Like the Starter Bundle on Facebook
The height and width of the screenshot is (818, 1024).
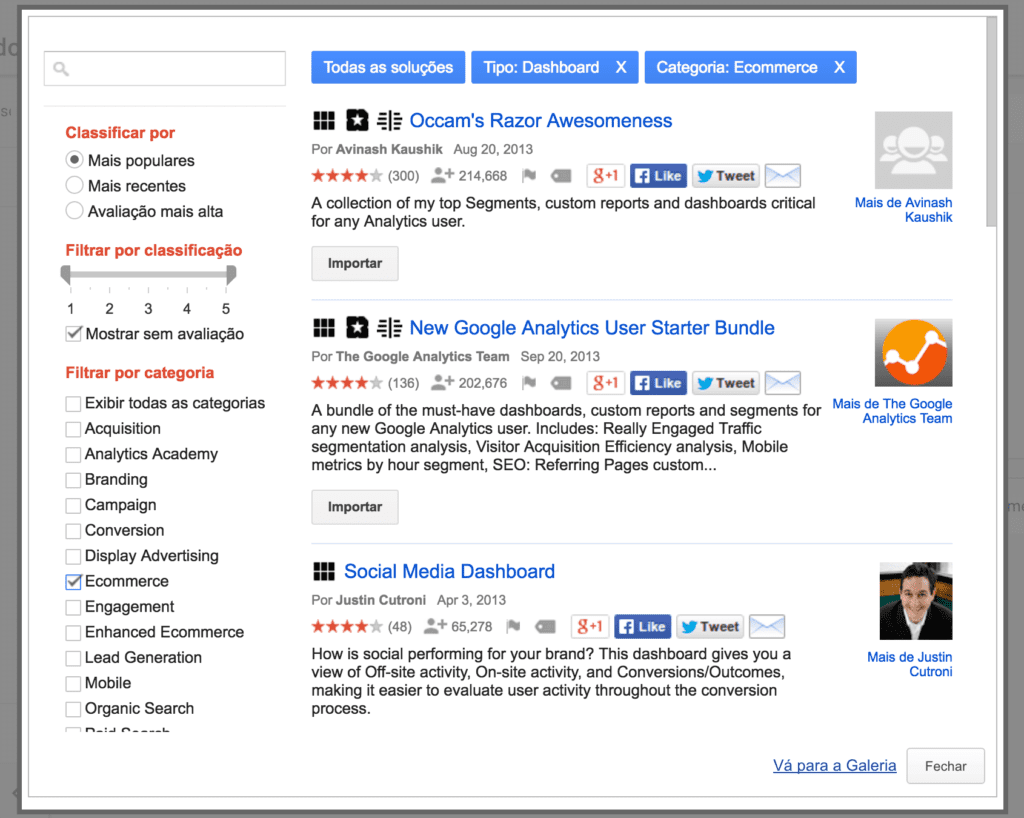[x=658, y=383]
